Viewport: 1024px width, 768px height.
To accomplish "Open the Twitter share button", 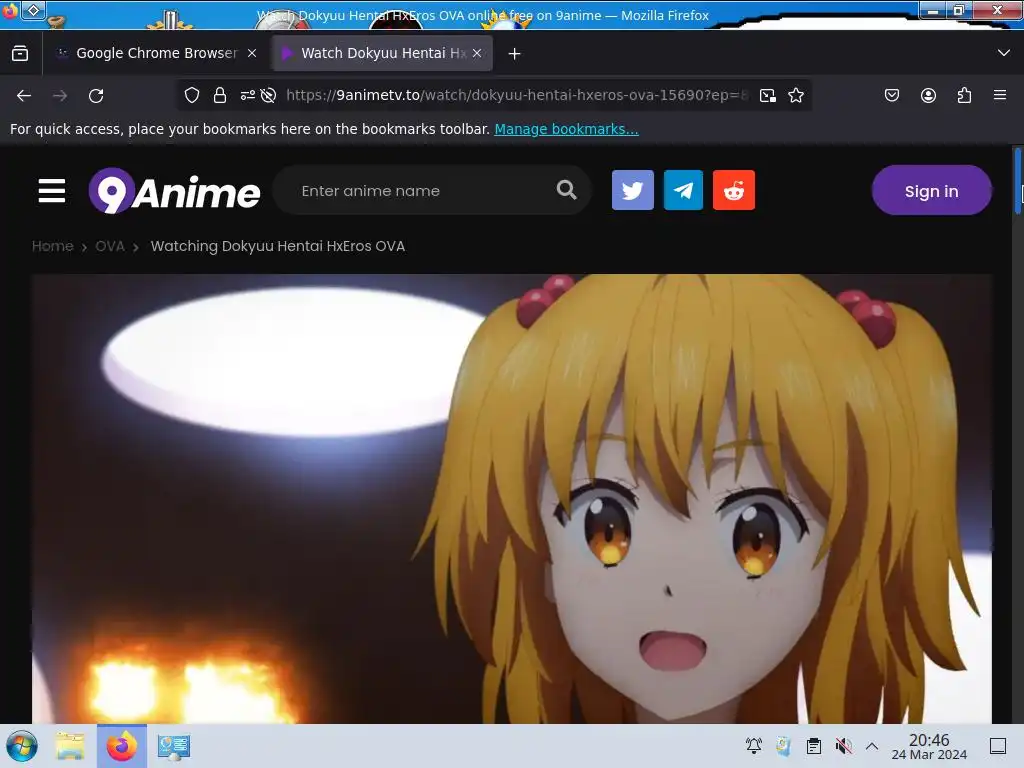I will (632, 190).
